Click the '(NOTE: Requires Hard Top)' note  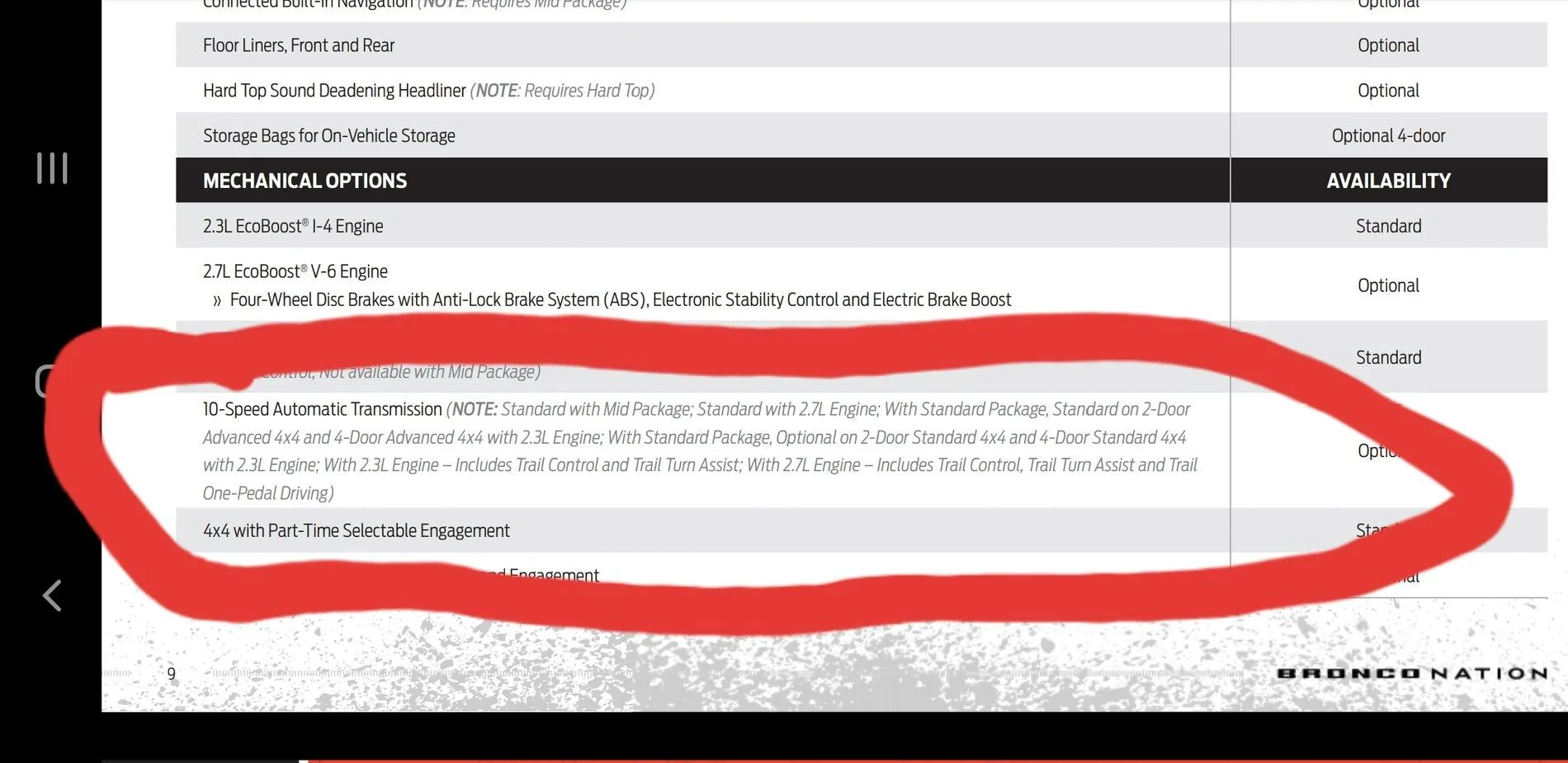coord(563,91)
